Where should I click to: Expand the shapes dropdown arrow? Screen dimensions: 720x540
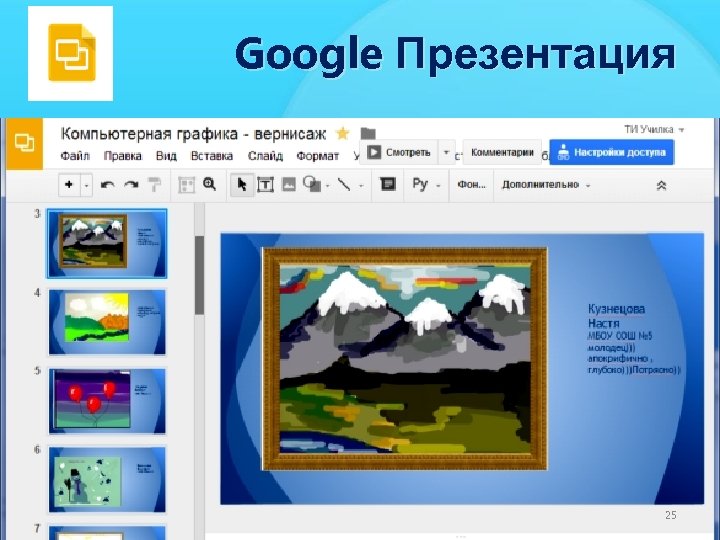tap(327, 186)
